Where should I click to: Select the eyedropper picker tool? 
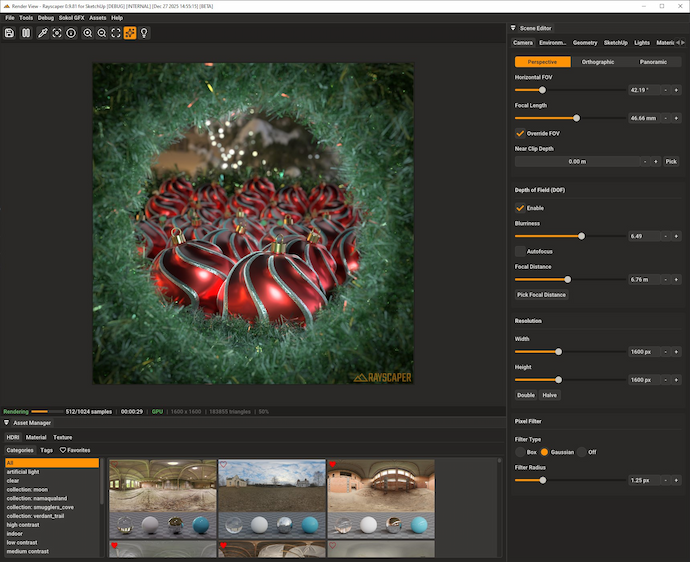[42, 33]
